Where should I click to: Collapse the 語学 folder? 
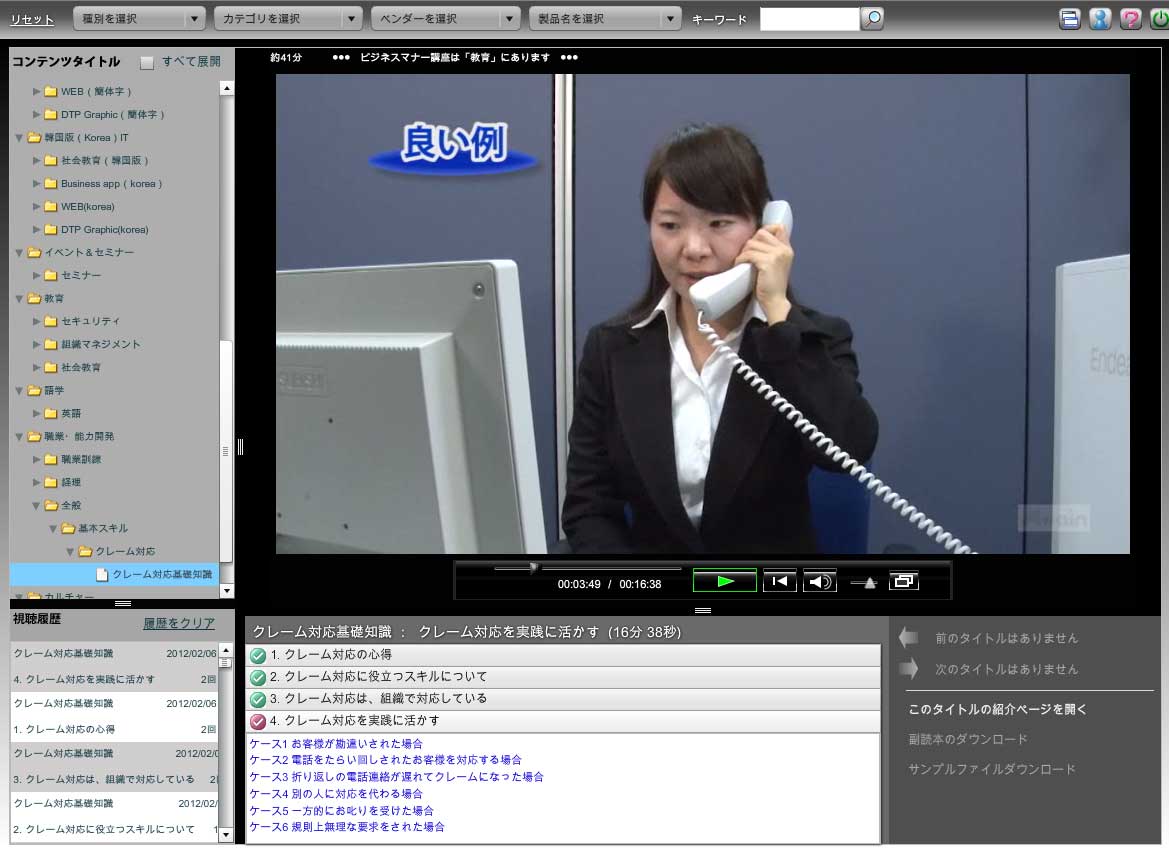click(19, 391)
